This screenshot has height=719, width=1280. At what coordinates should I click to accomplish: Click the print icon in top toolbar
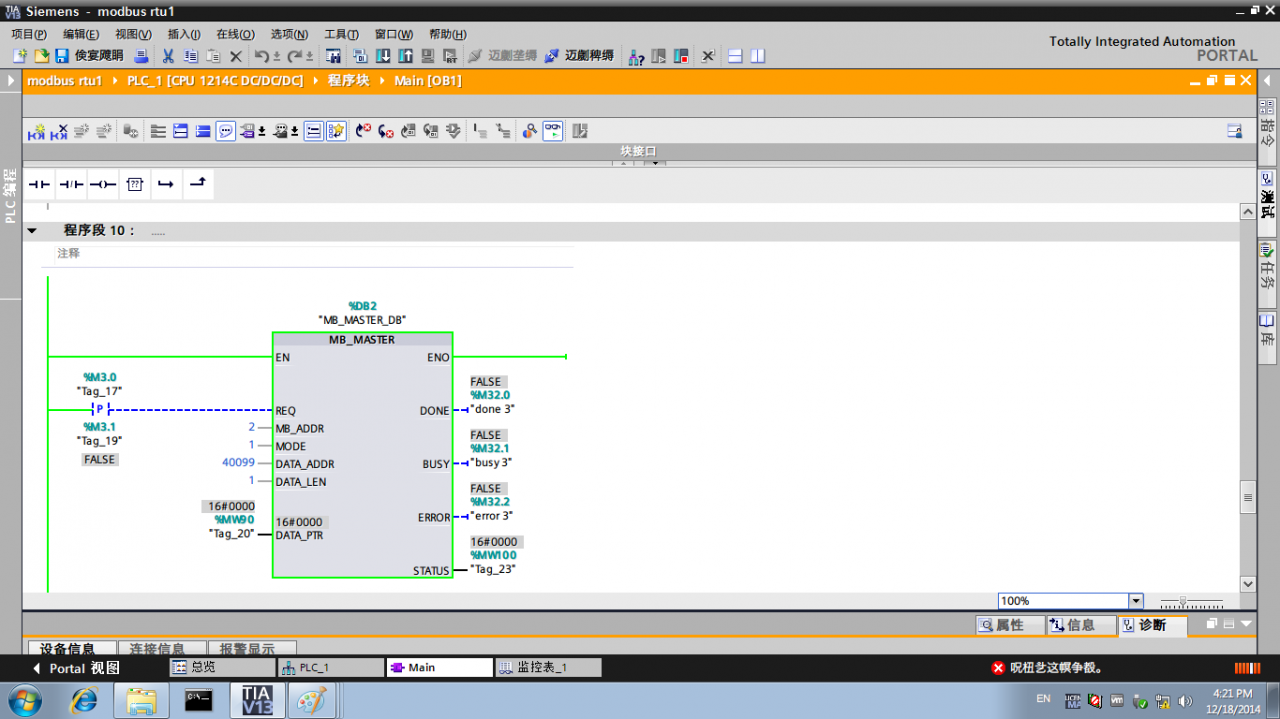point(141,56)
